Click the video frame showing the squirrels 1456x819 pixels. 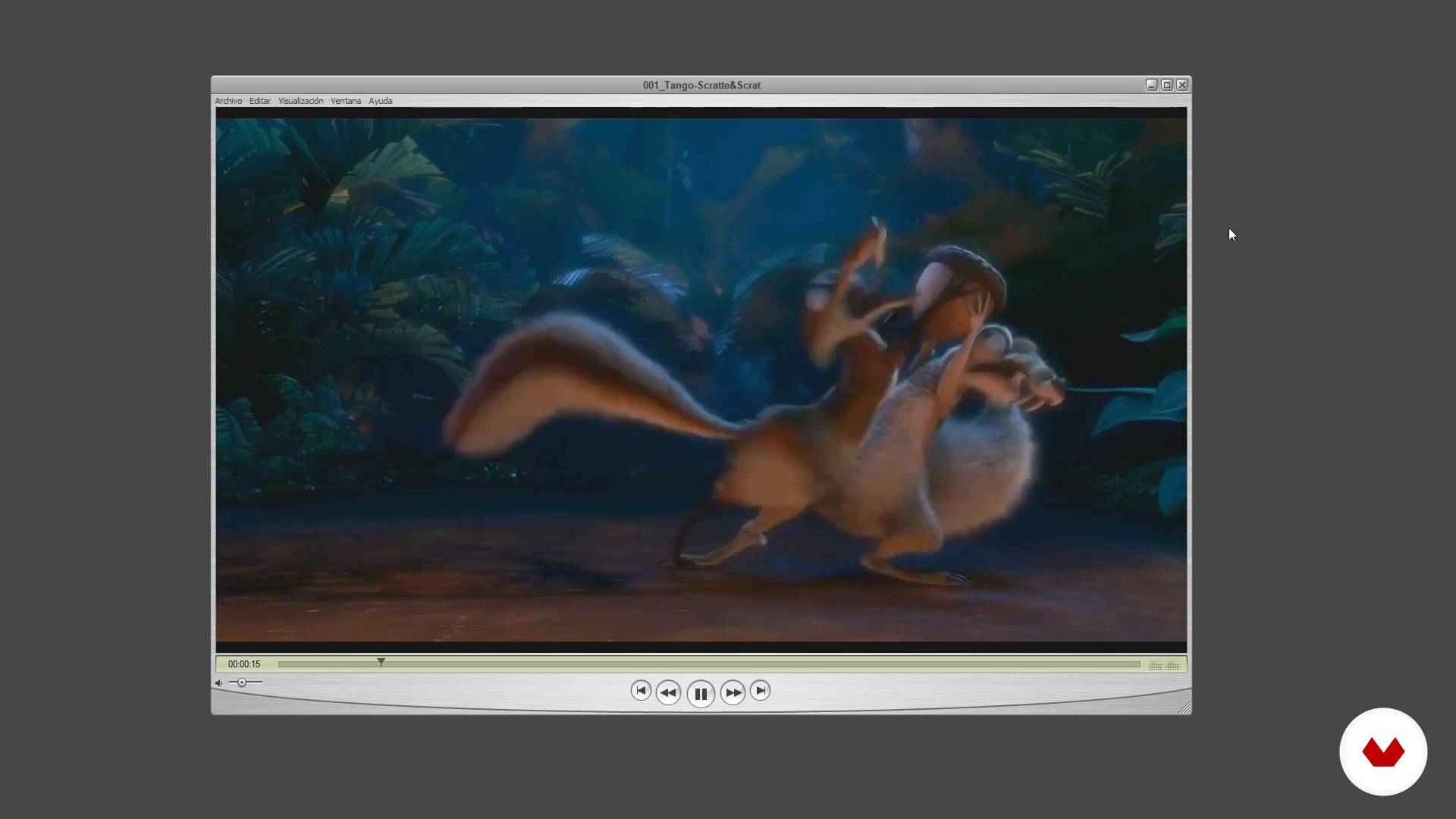[701, 380]
